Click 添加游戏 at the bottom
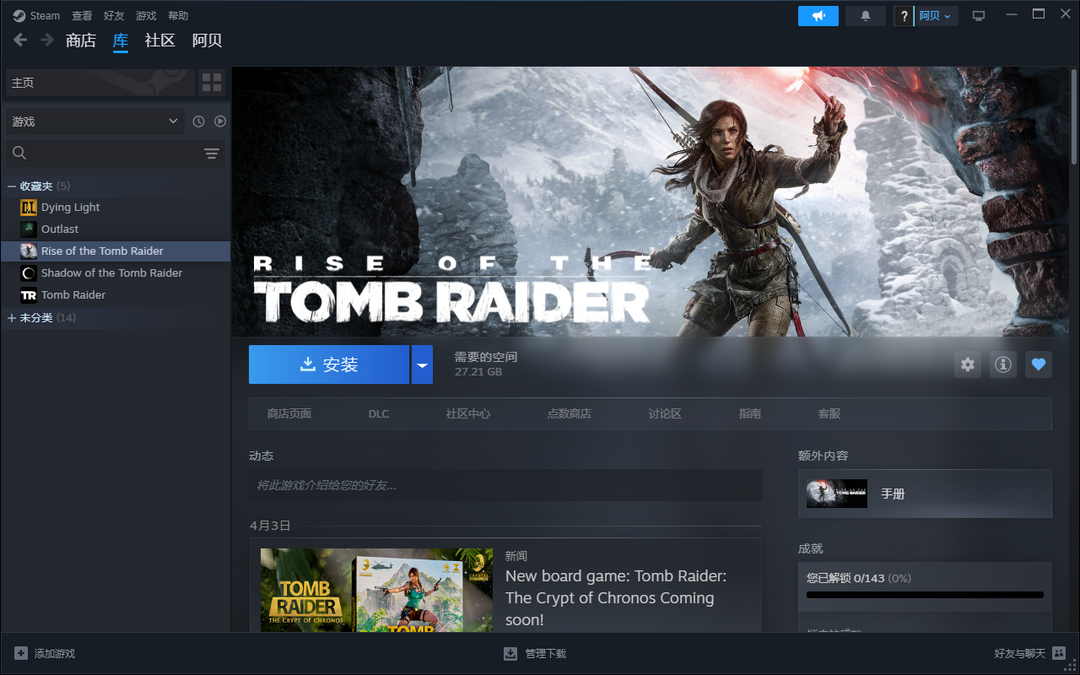The image size is (1080, 675). (x=54, y=654)
